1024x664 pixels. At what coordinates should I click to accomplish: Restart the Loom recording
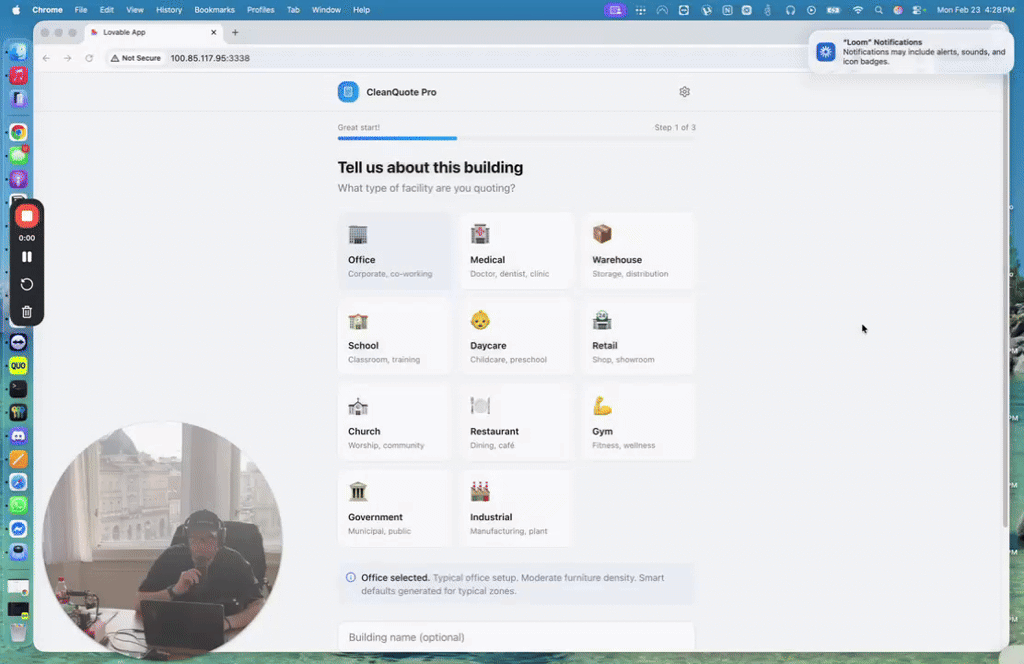[x=26, y=284]
